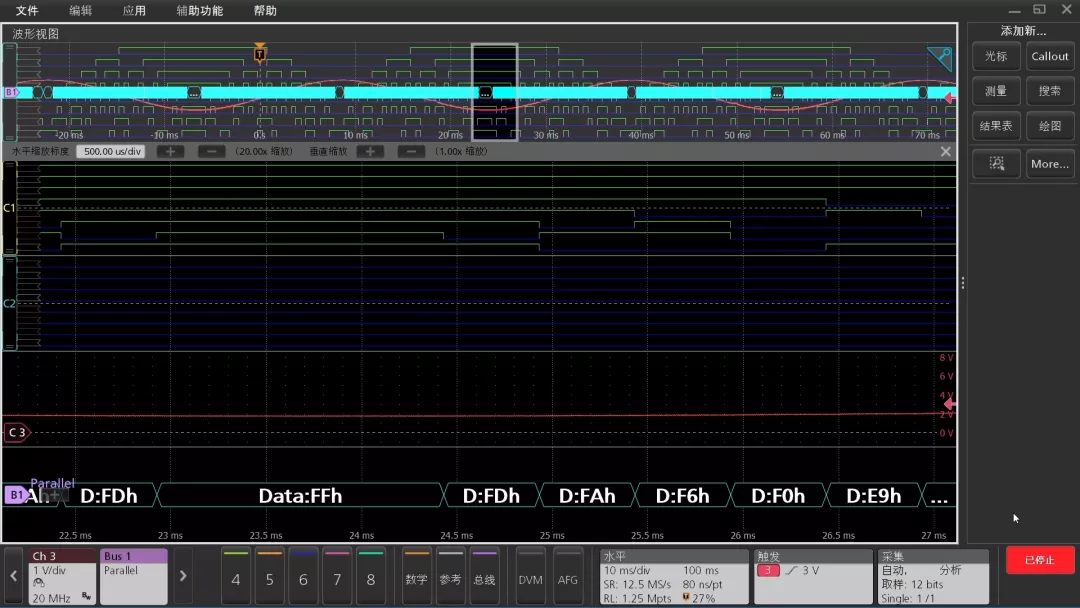Click the zoom box icon beside More

996,163
